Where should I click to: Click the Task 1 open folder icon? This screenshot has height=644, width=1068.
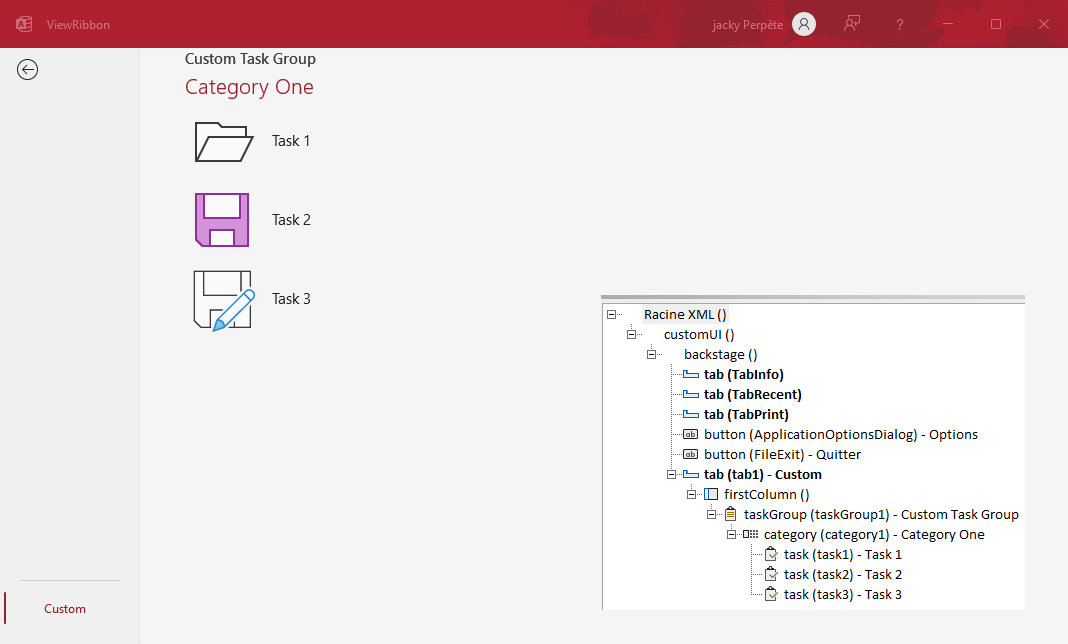click(222, 141)
